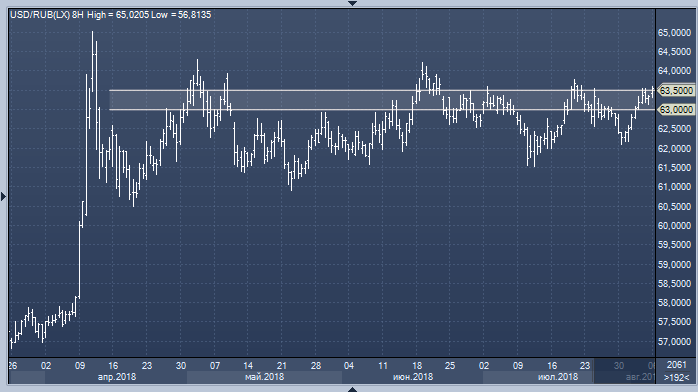Click the июн.2018 month label
Screen dimensions: 698x392
[413, 377]
